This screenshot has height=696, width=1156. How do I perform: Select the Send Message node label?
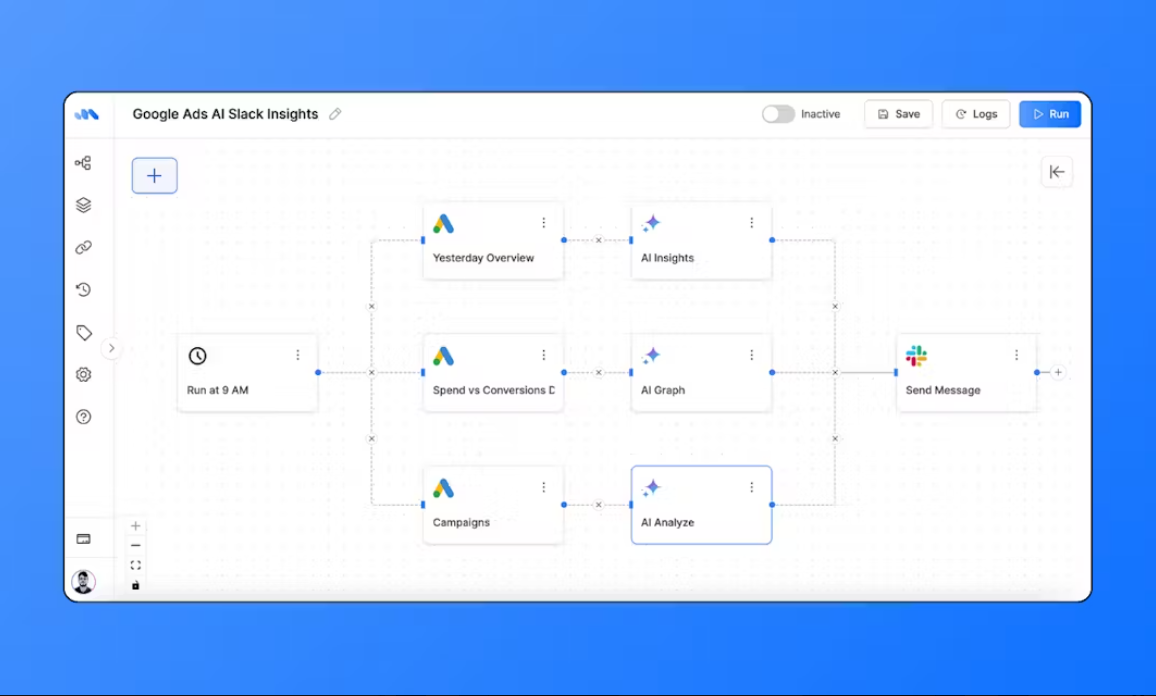943,390
